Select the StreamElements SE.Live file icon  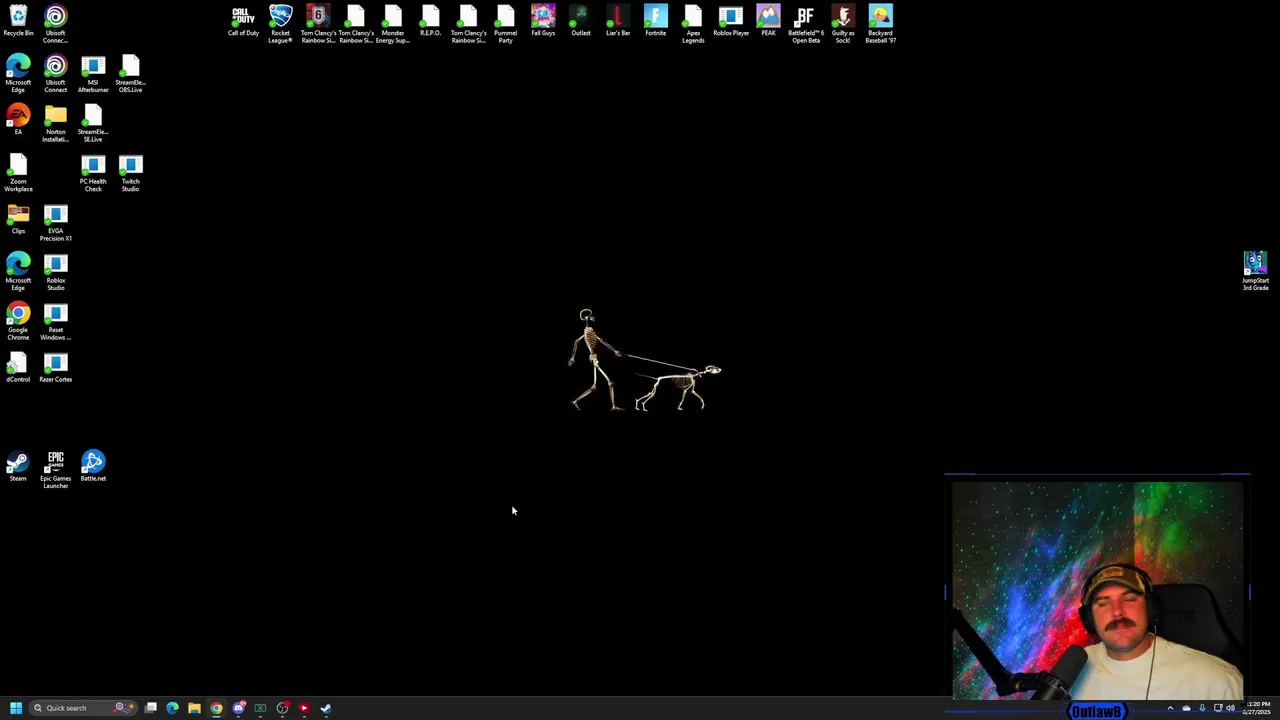pyautogui.click(x=93, y=124)
